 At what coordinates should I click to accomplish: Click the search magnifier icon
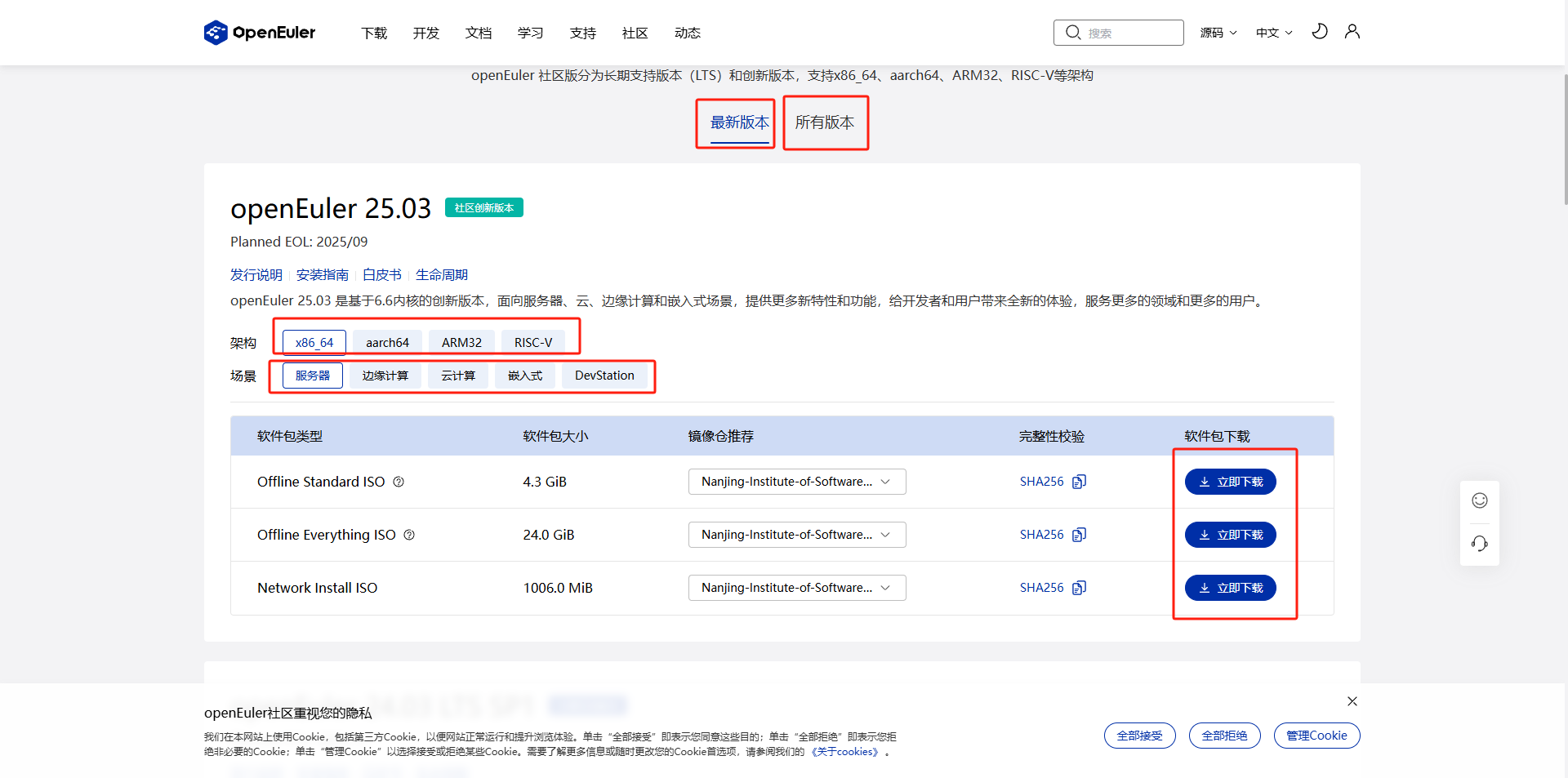pos(1073,33)
